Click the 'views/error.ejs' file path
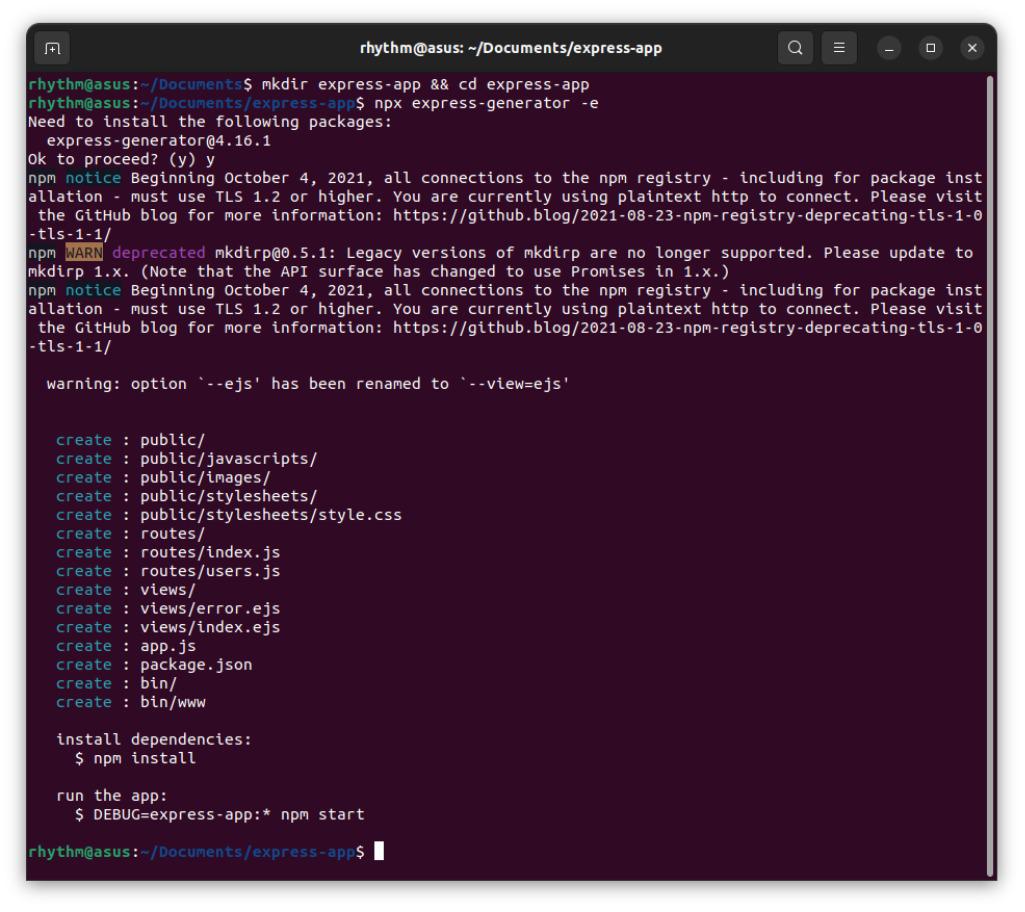This screenshot has height=912, width=1025. coord(210,608)
